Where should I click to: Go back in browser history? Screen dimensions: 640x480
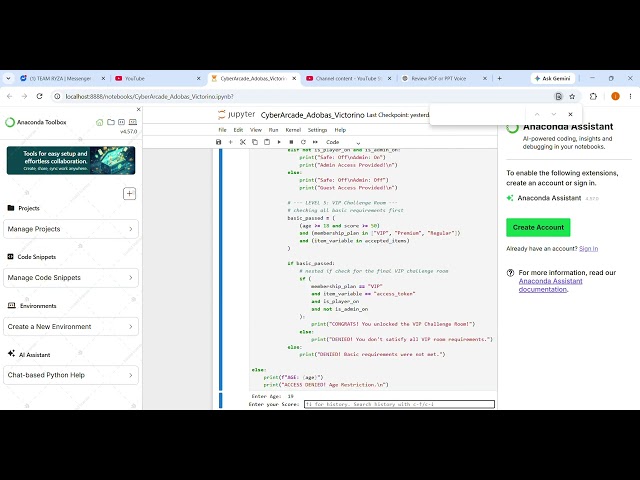[10, 96]
